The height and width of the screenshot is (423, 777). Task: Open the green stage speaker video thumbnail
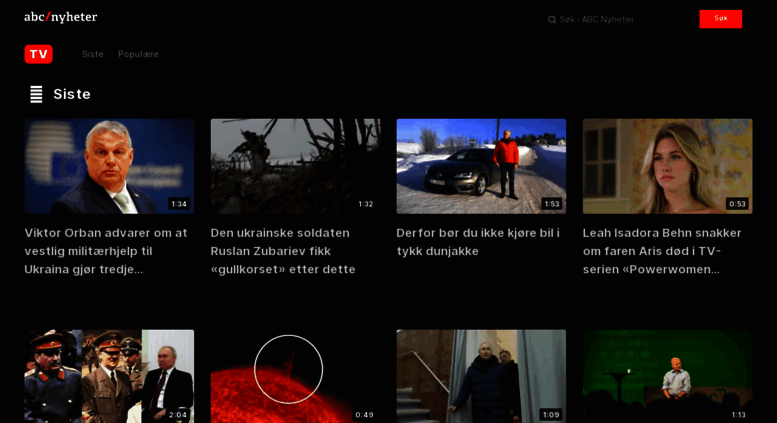(667, 376)
